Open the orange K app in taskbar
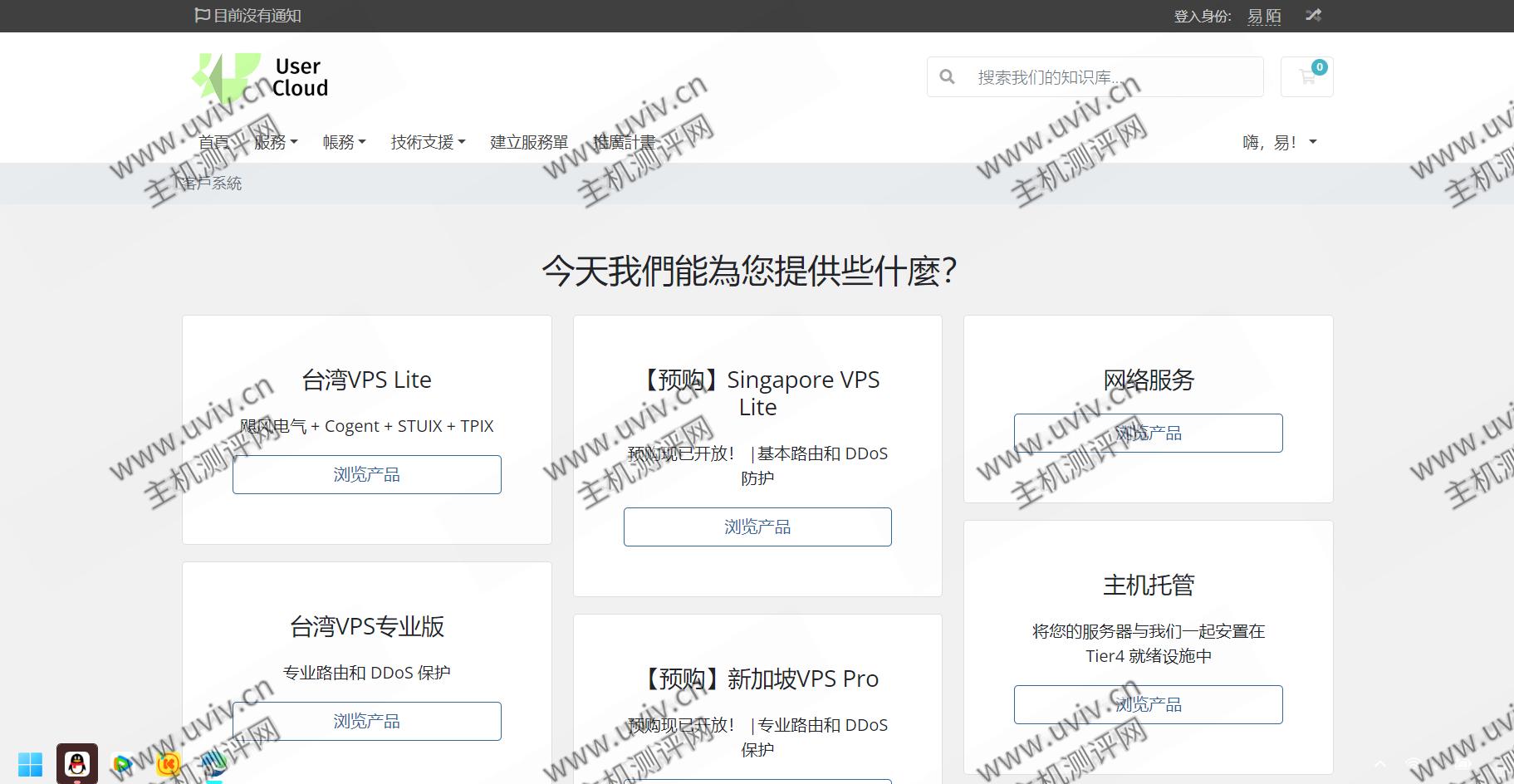This screenshot has width=1514, height=784. (169, 763)
